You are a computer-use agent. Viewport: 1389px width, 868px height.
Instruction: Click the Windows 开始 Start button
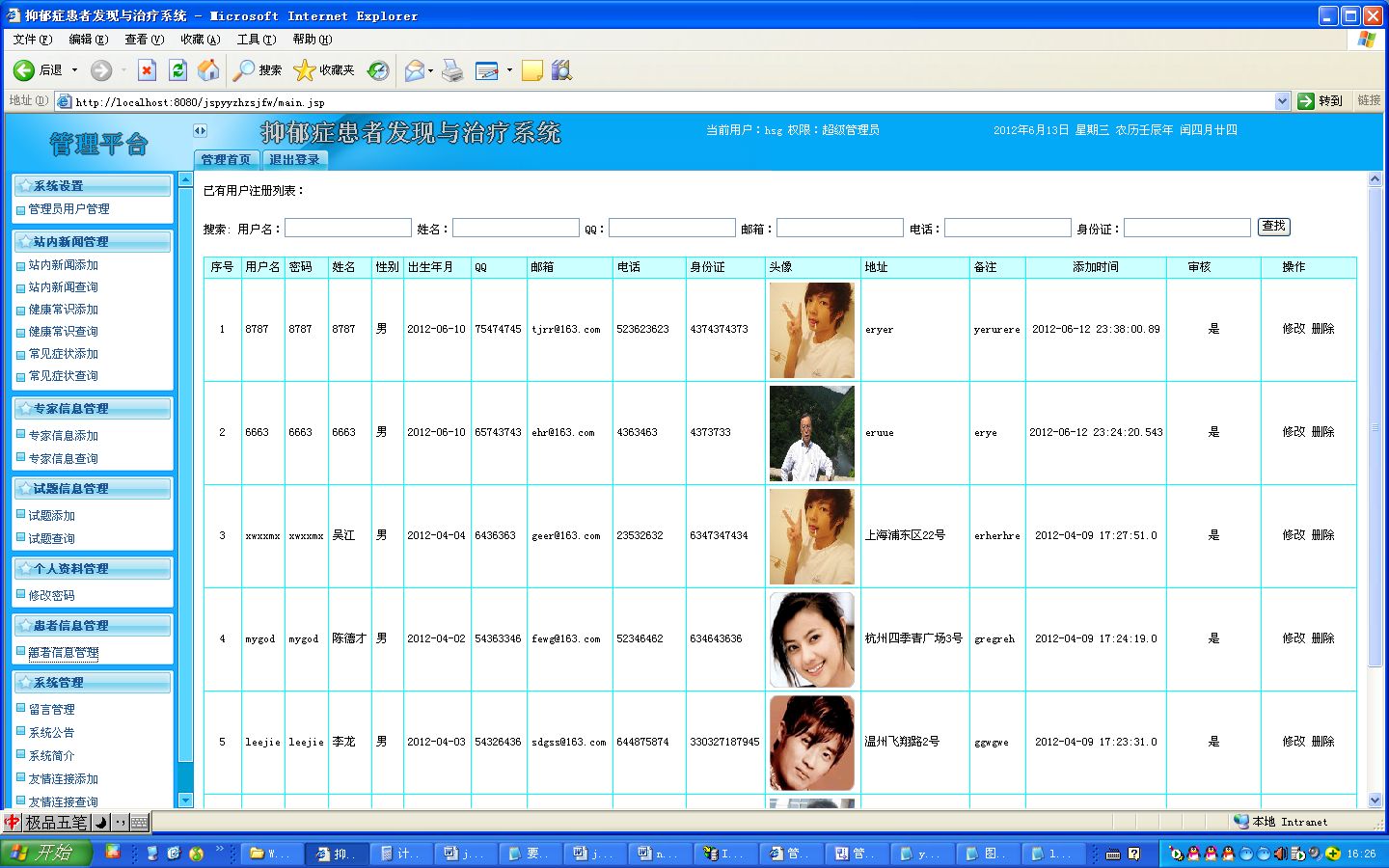tap(45, 853)
